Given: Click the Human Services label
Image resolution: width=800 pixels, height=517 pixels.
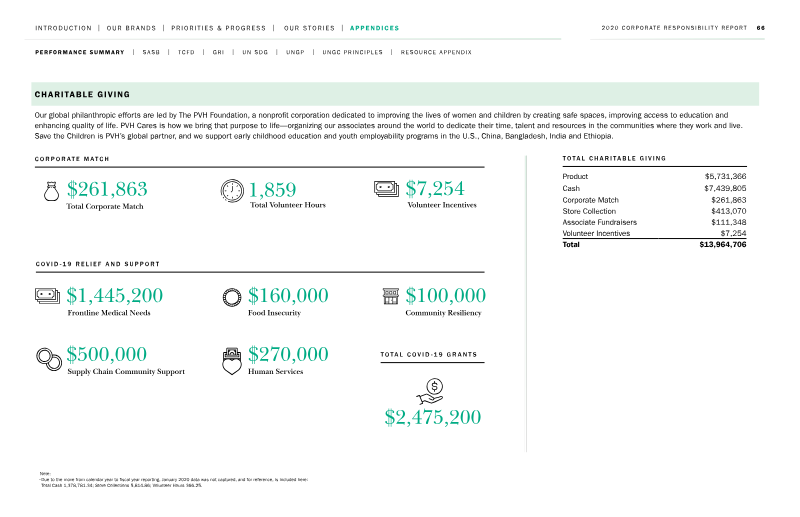Looking at the screenshot, I should [276, 372].
